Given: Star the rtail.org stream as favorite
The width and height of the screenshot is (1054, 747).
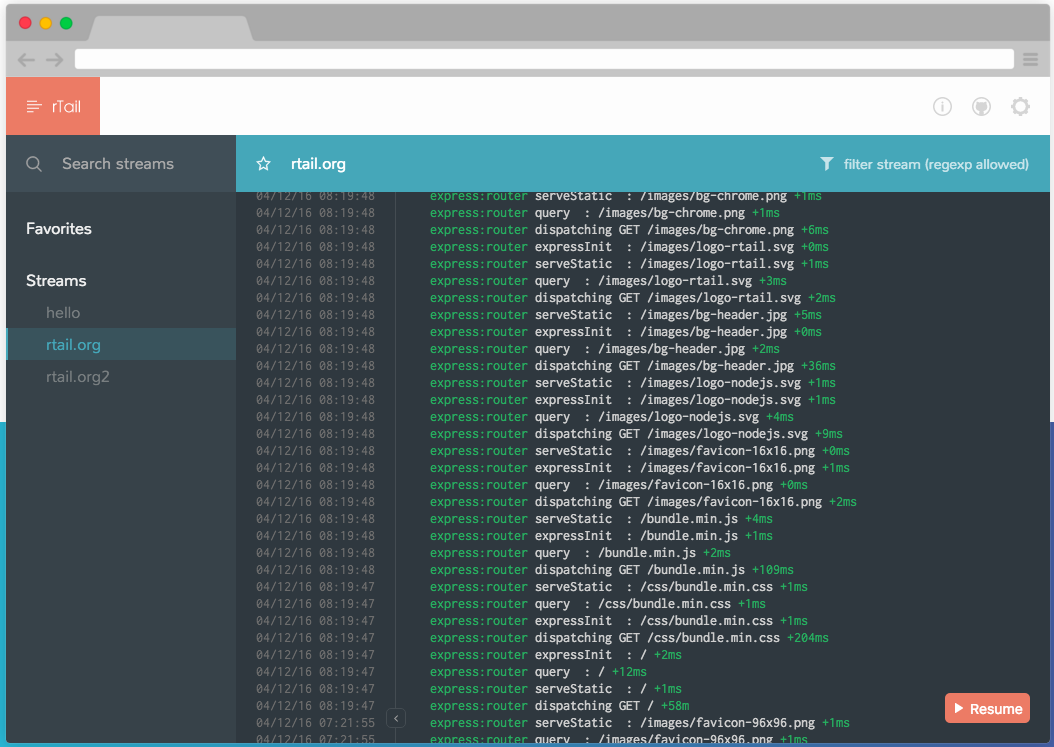Looking at the screenshot, I should click(x=264, y=163).
